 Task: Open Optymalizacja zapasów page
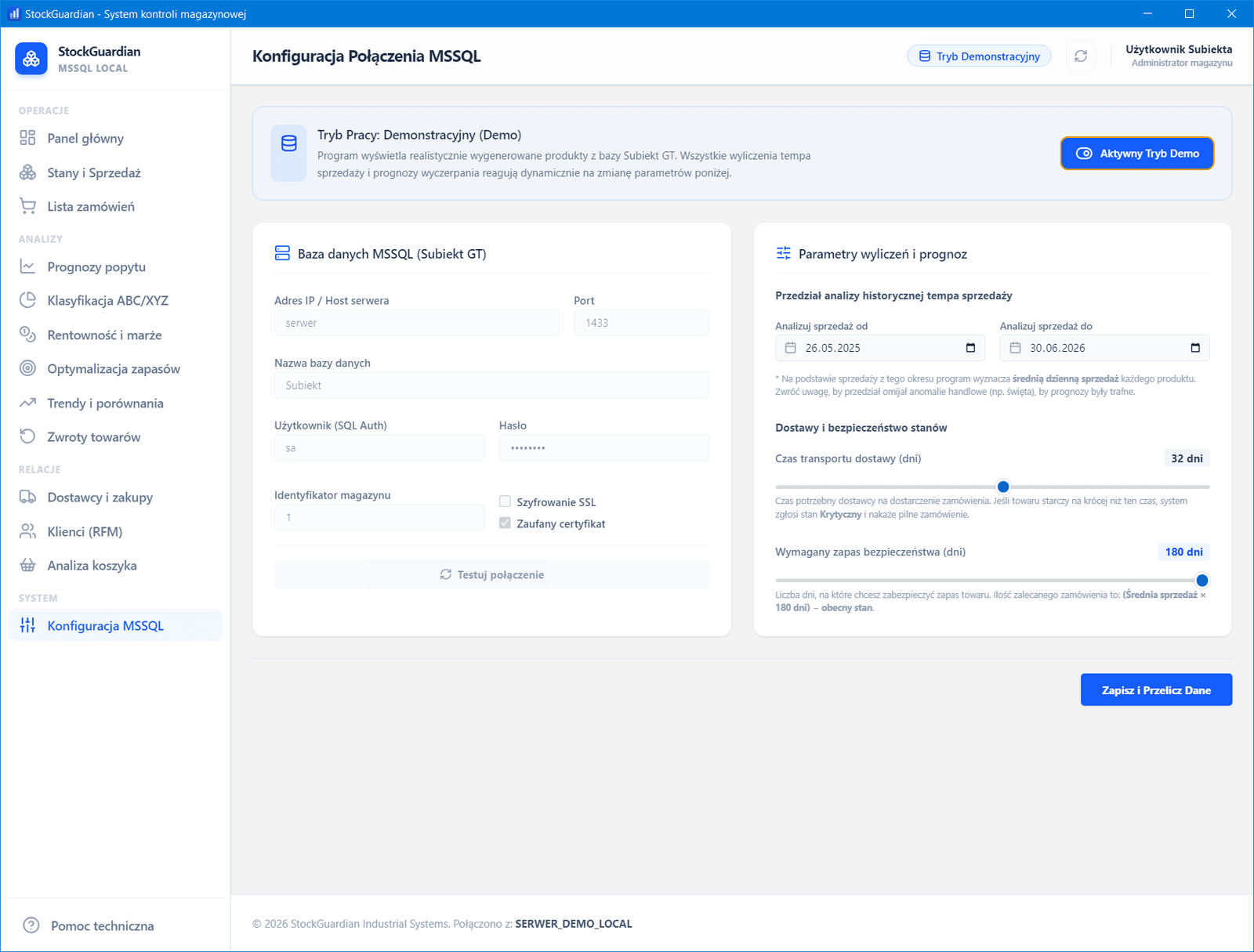(115, 368)
